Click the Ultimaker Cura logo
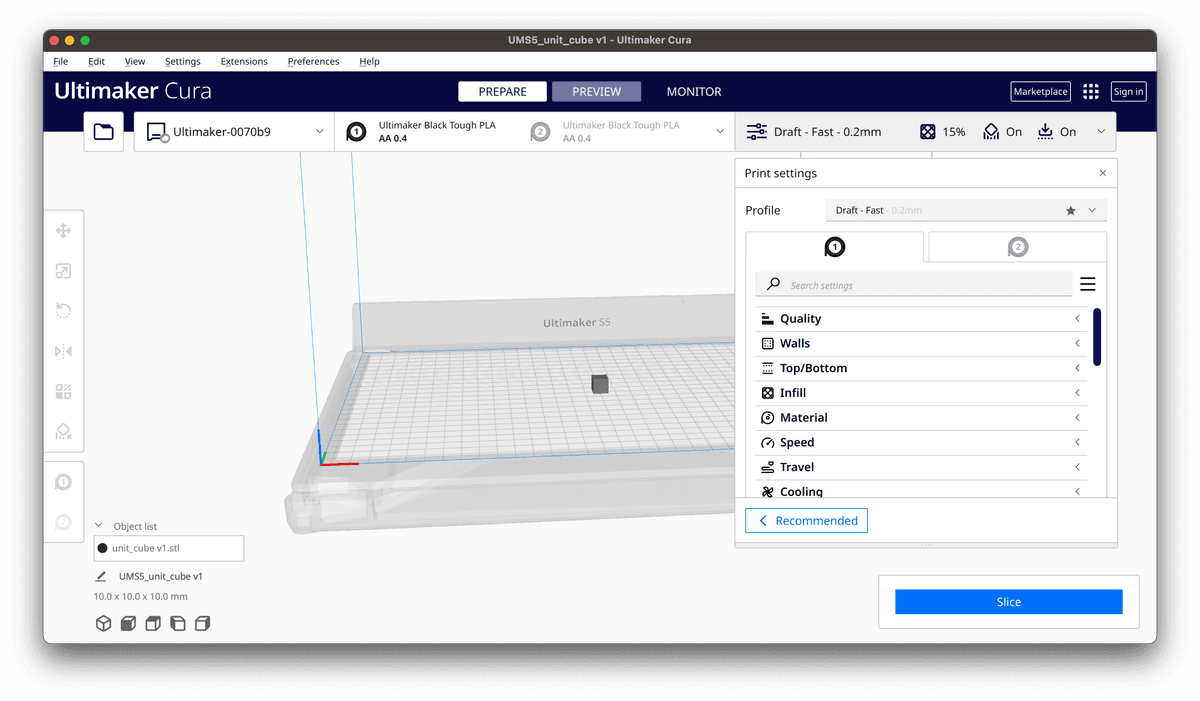1200x701 pixels. click(x=133, y=91)
